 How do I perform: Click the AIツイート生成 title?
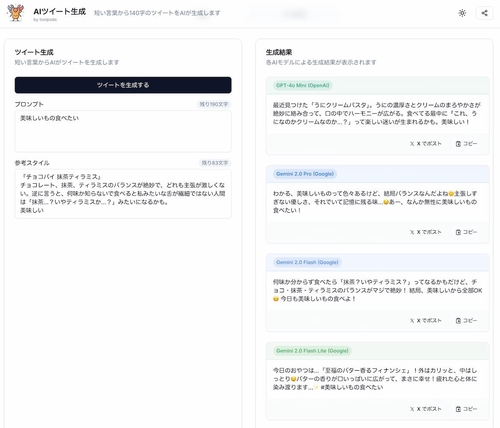tap(60, 12)
